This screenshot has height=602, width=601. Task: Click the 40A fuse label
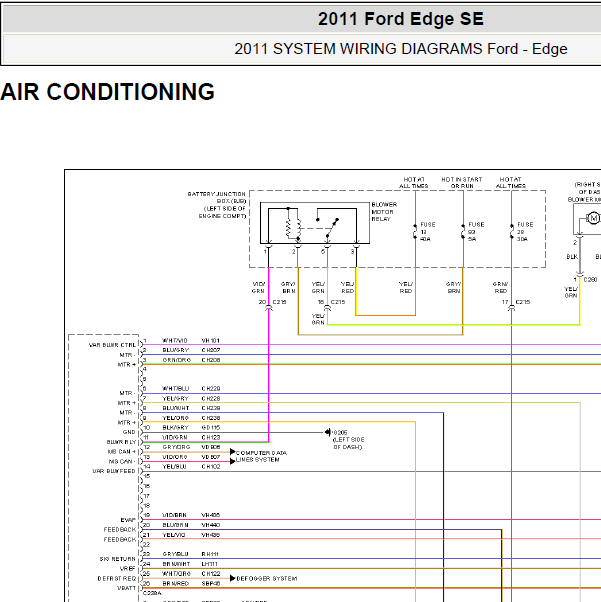coord(425,239)
